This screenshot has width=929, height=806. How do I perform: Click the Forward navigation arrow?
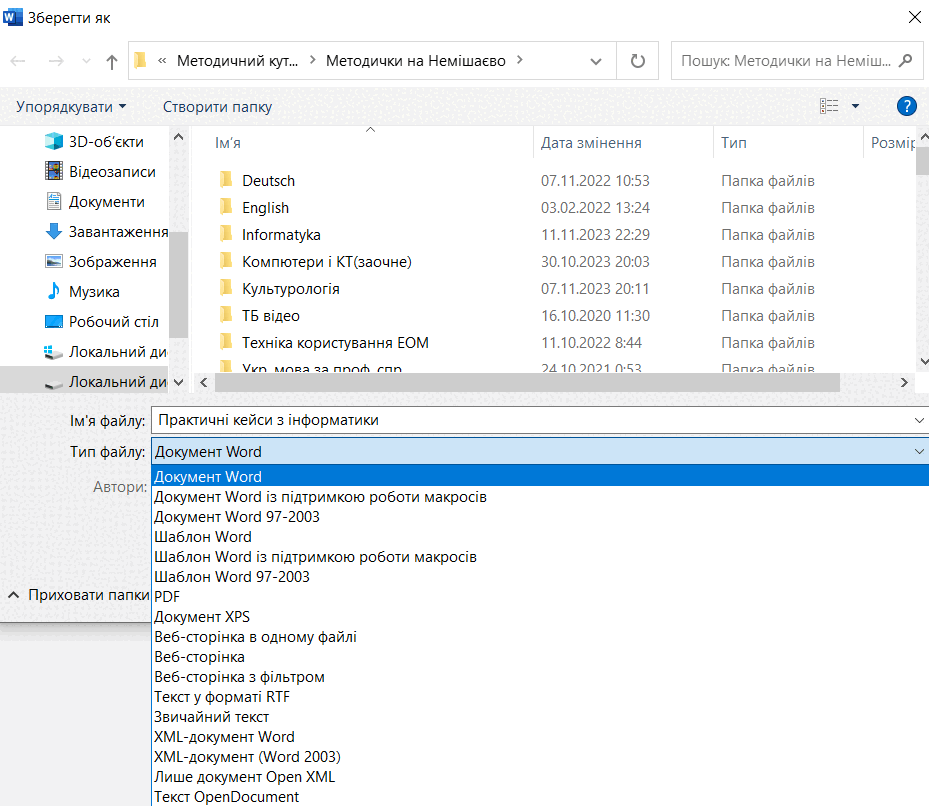(x=56, y=61)
